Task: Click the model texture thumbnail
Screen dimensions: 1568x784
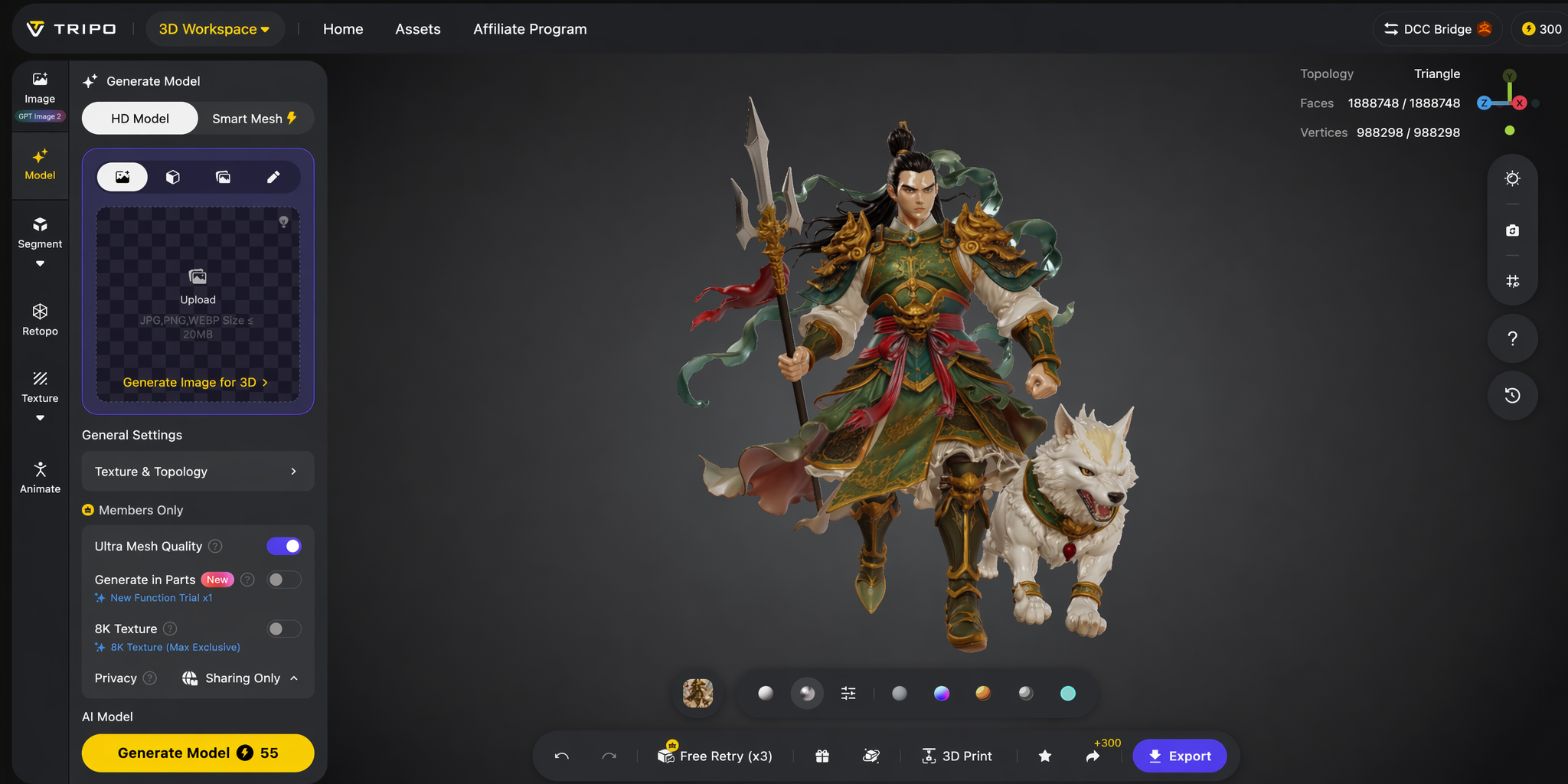Action: point(697,693)
